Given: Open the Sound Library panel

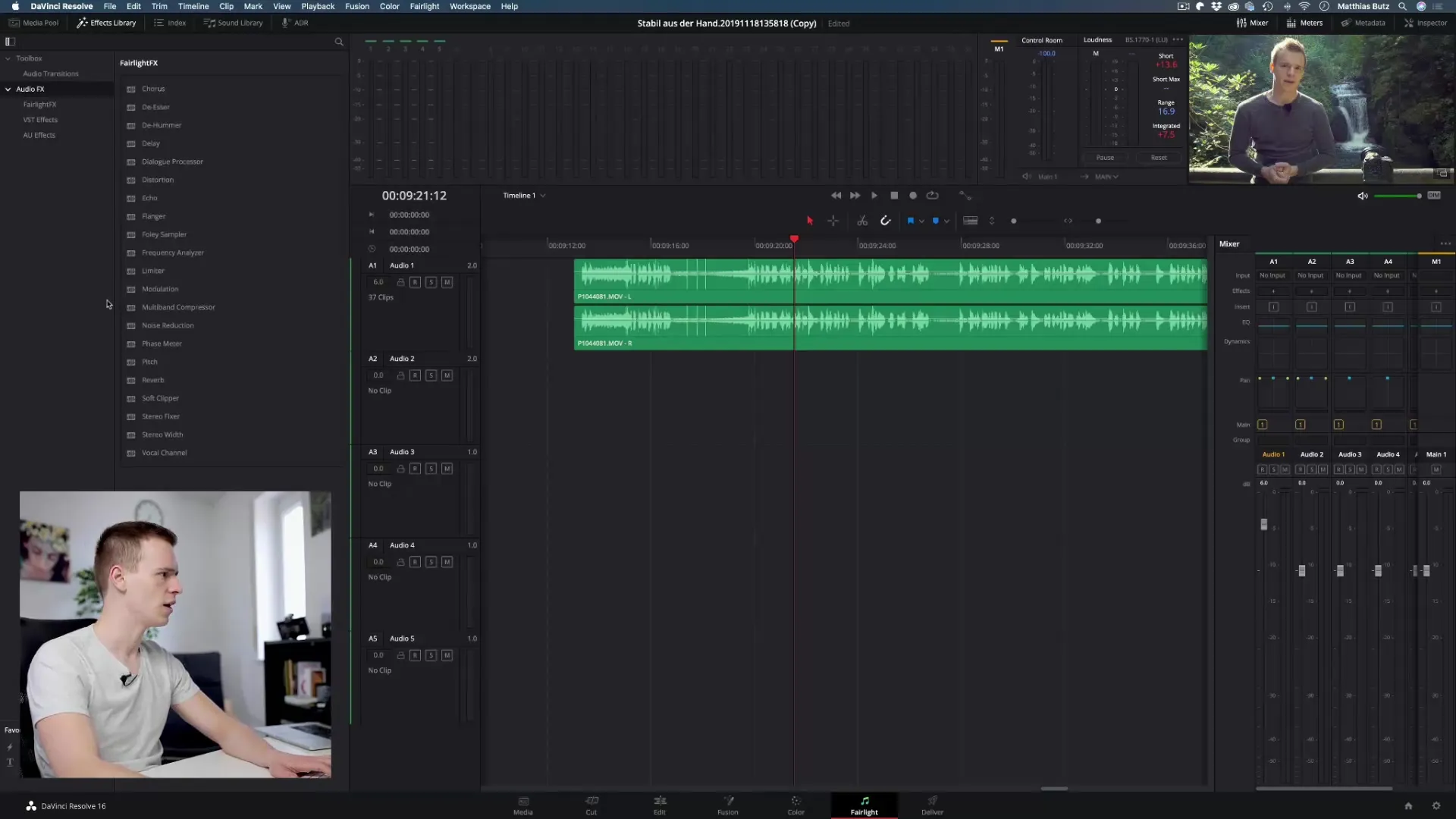Looking at the screenshot, I should click(233, 23).
